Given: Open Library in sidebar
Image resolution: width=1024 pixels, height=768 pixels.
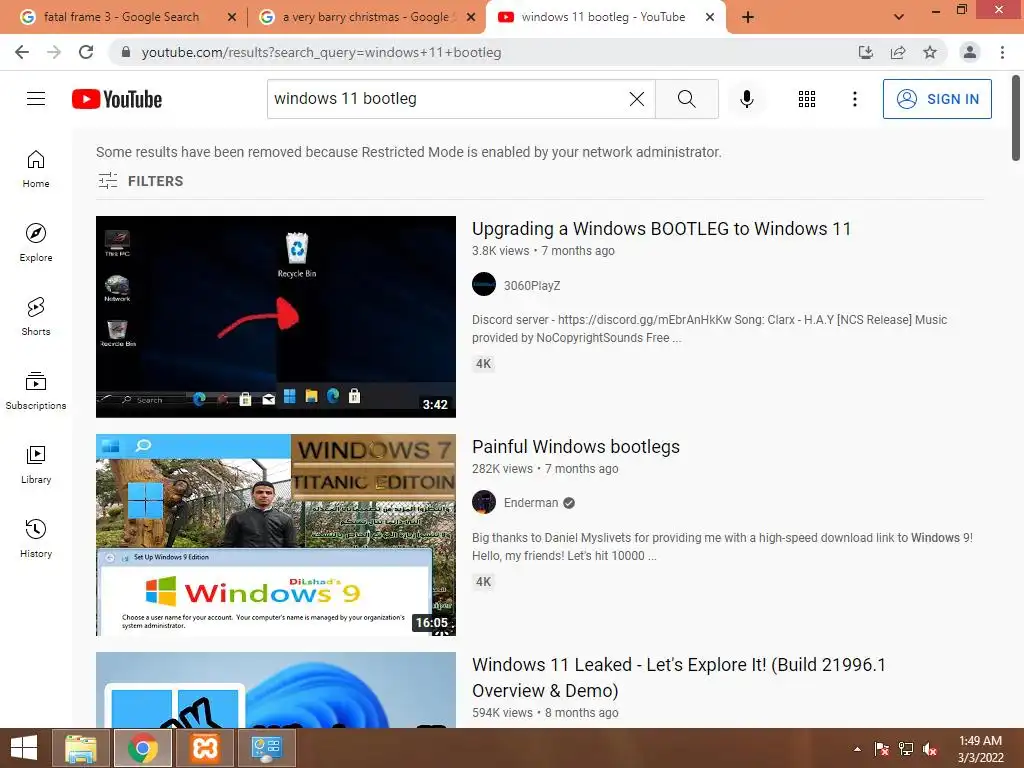Looking at the screenshot, I should click(x=36, y=464).
